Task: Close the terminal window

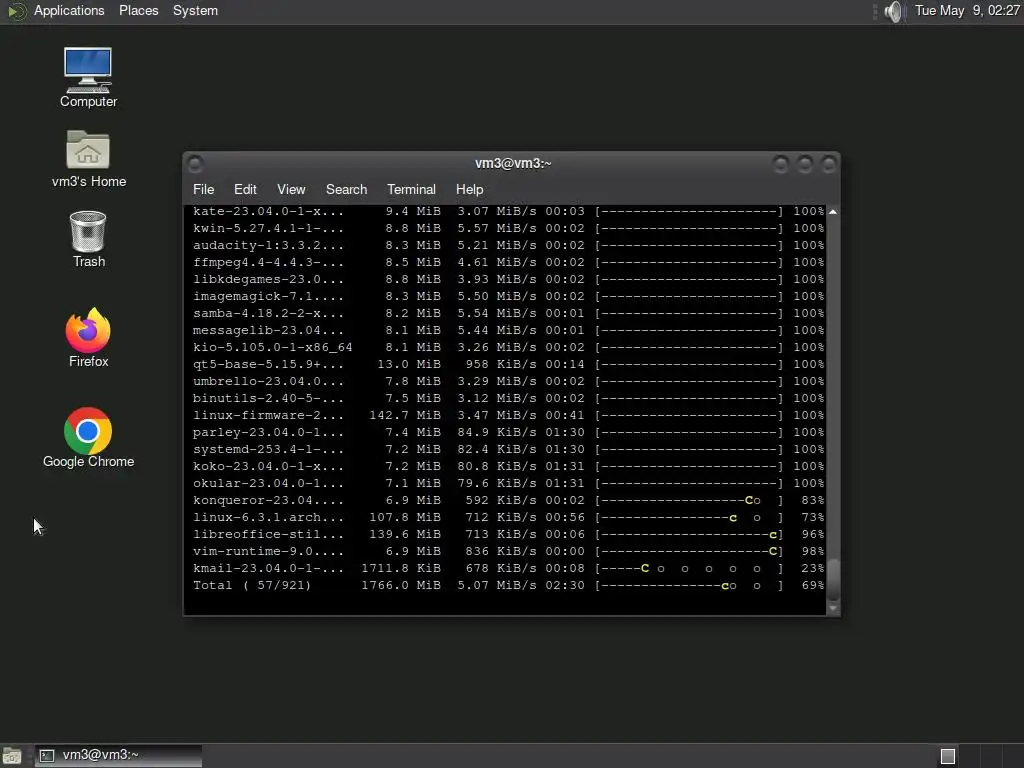Action: coord(829,164)
